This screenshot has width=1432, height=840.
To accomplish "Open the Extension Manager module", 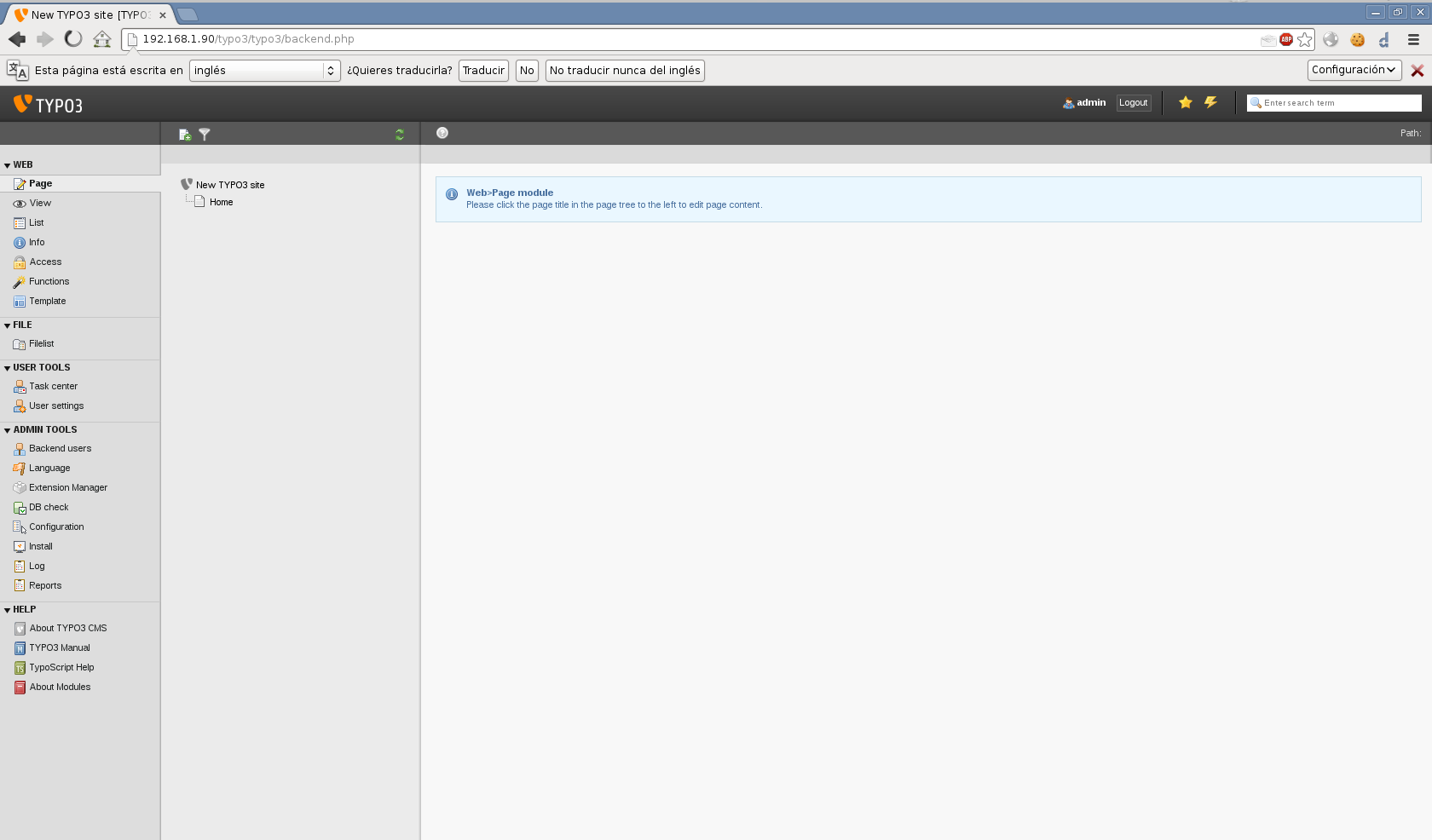I will tap(67, 488).
